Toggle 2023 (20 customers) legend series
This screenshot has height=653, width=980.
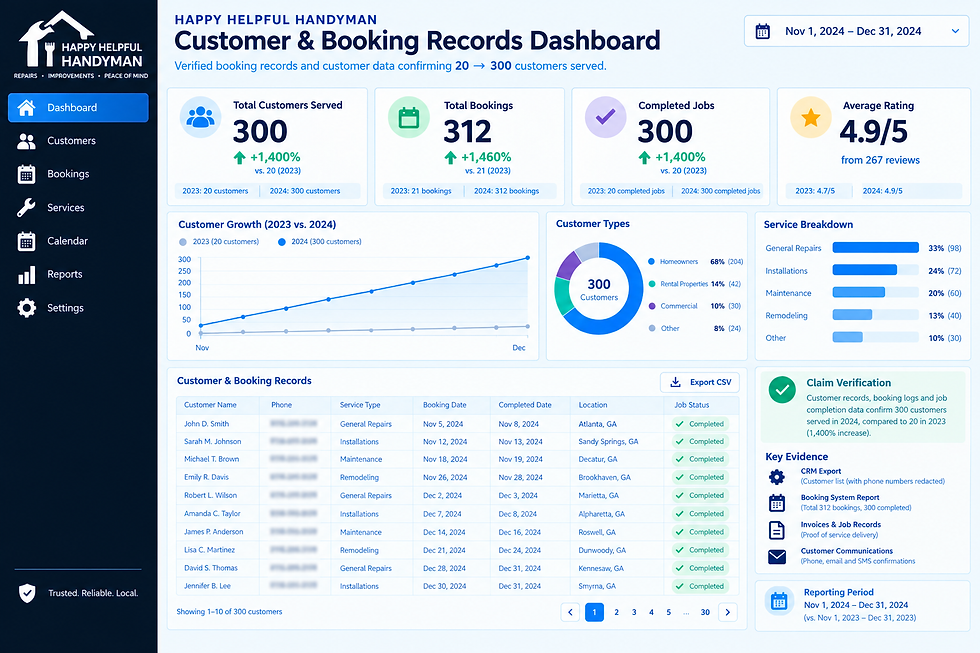[x=219, y=242]
